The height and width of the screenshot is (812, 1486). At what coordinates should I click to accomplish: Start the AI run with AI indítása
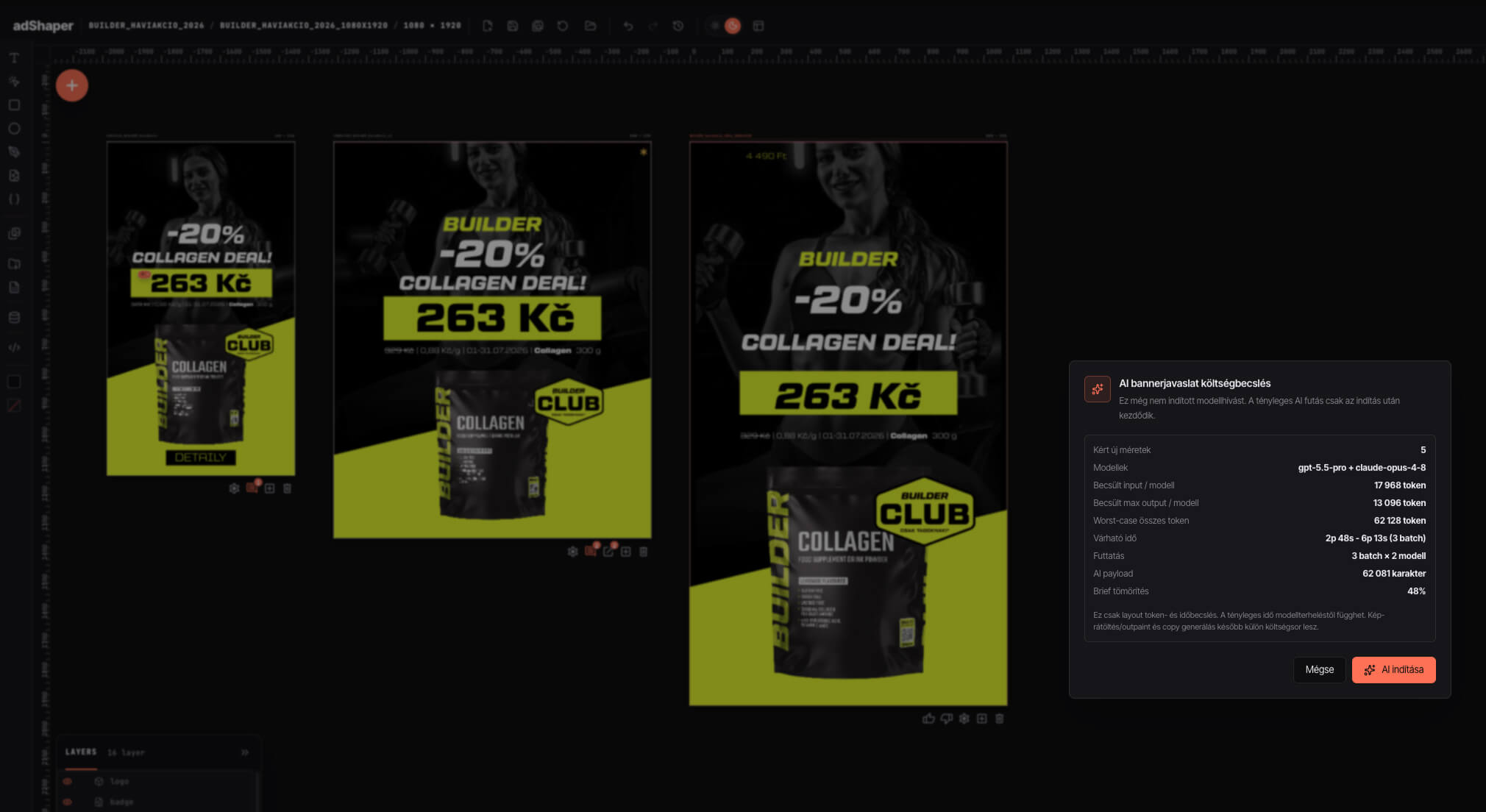pyautogui.click(x=1393, y=669)
